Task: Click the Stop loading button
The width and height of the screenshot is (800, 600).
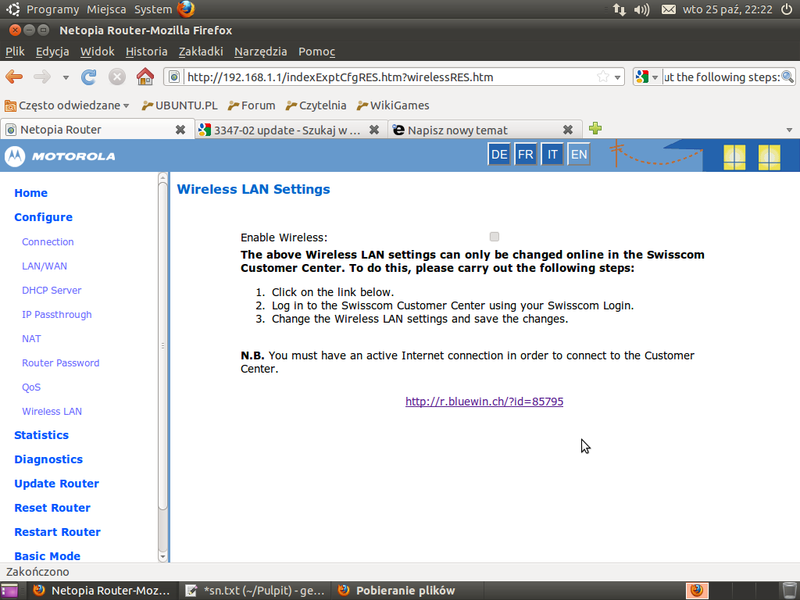Action: [x=117, y=77]
